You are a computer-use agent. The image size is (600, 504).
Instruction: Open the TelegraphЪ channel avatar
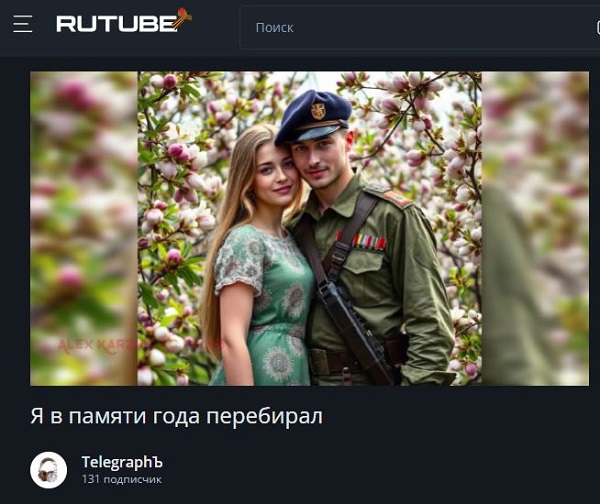(x=48, y=470)
